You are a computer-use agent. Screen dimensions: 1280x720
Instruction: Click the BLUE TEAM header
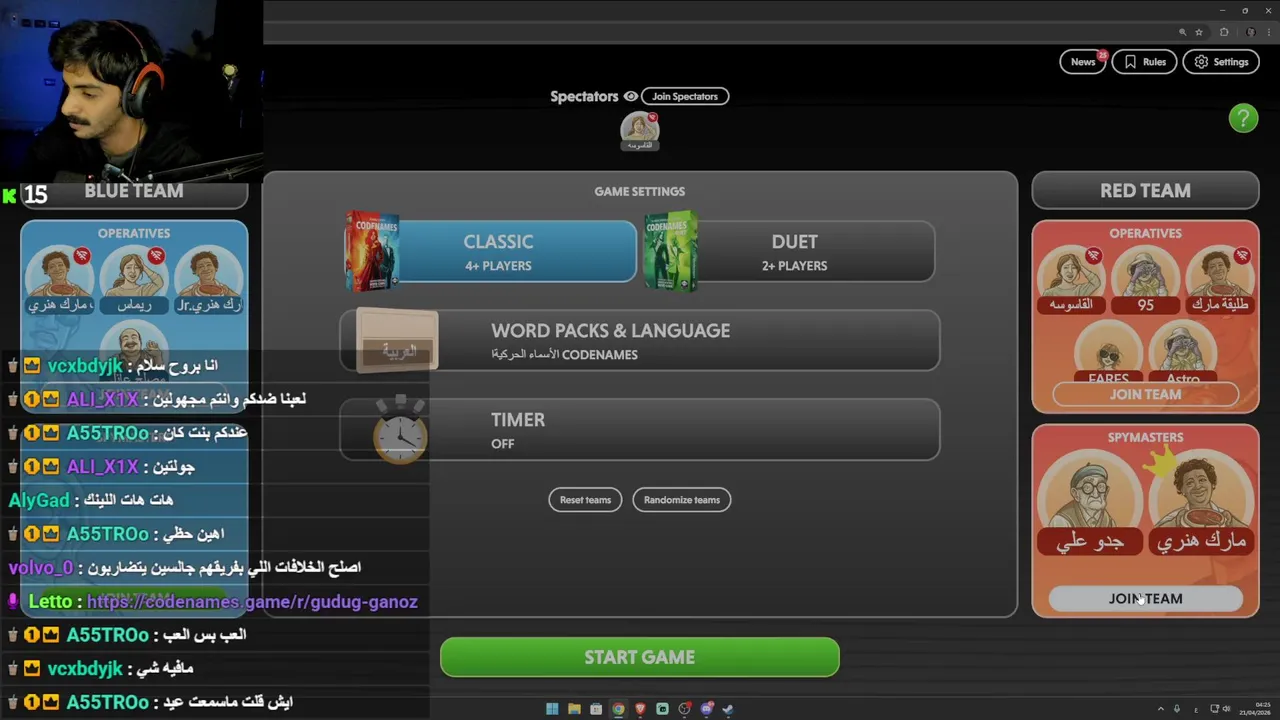[x=134, y=190]
